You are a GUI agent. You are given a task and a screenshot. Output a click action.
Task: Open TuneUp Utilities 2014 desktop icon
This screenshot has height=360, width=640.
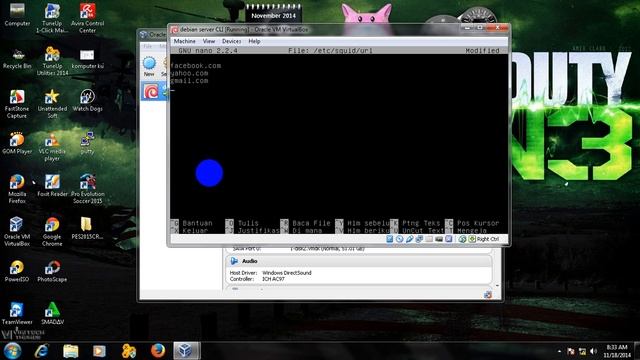52,61
